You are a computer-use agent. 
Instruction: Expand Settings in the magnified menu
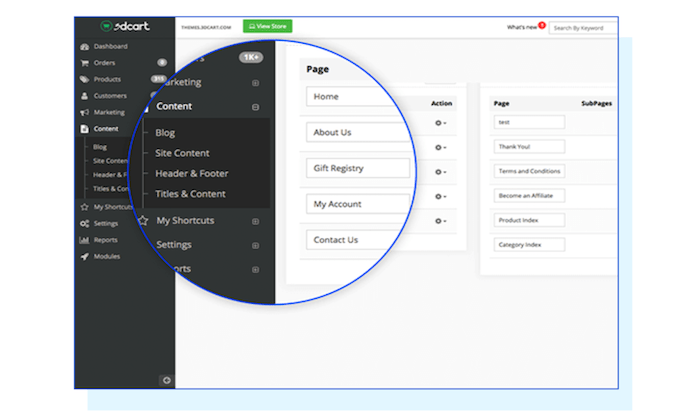pyautogui.click(x=255, y=245)
